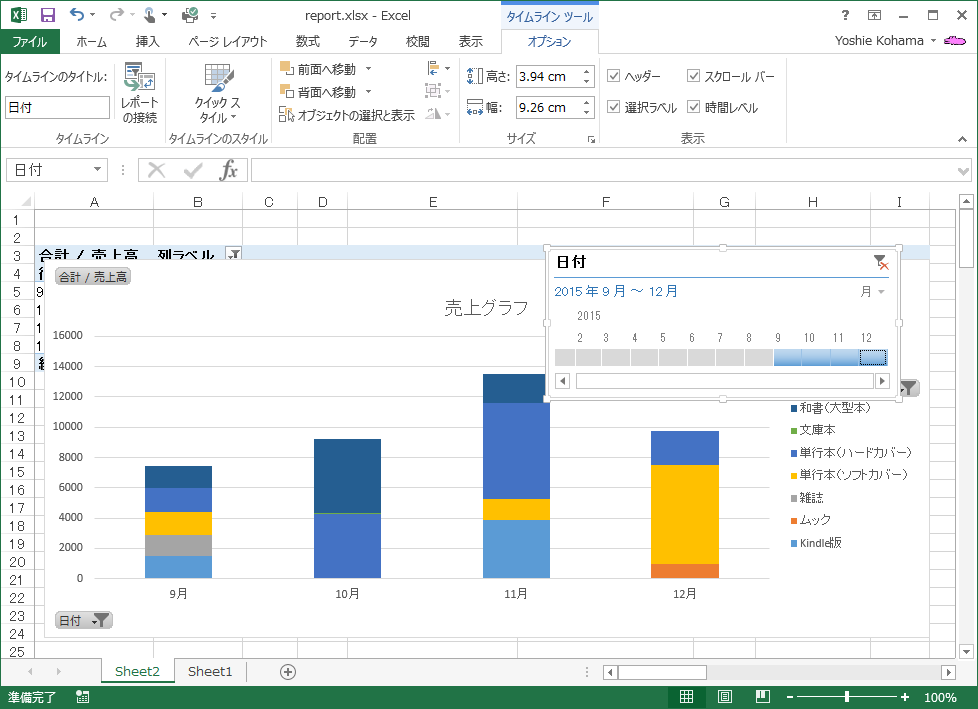Click the 合計 / 売上高 chart field button
This screenshot has height=709, width=978.
coord(93,276)
